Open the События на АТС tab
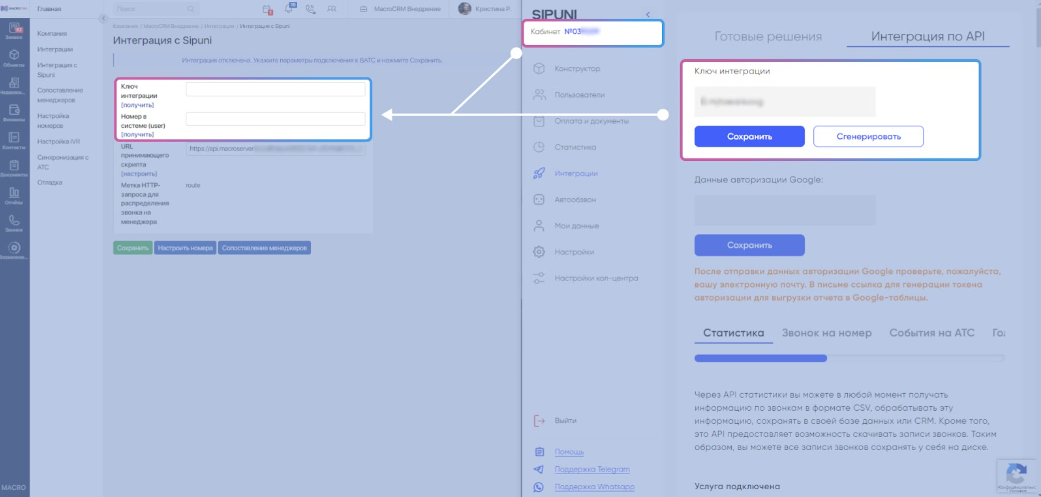Image resolution: width=1041 pixels, height=497 pixels. pyautogui.click(x=930, y=333)
